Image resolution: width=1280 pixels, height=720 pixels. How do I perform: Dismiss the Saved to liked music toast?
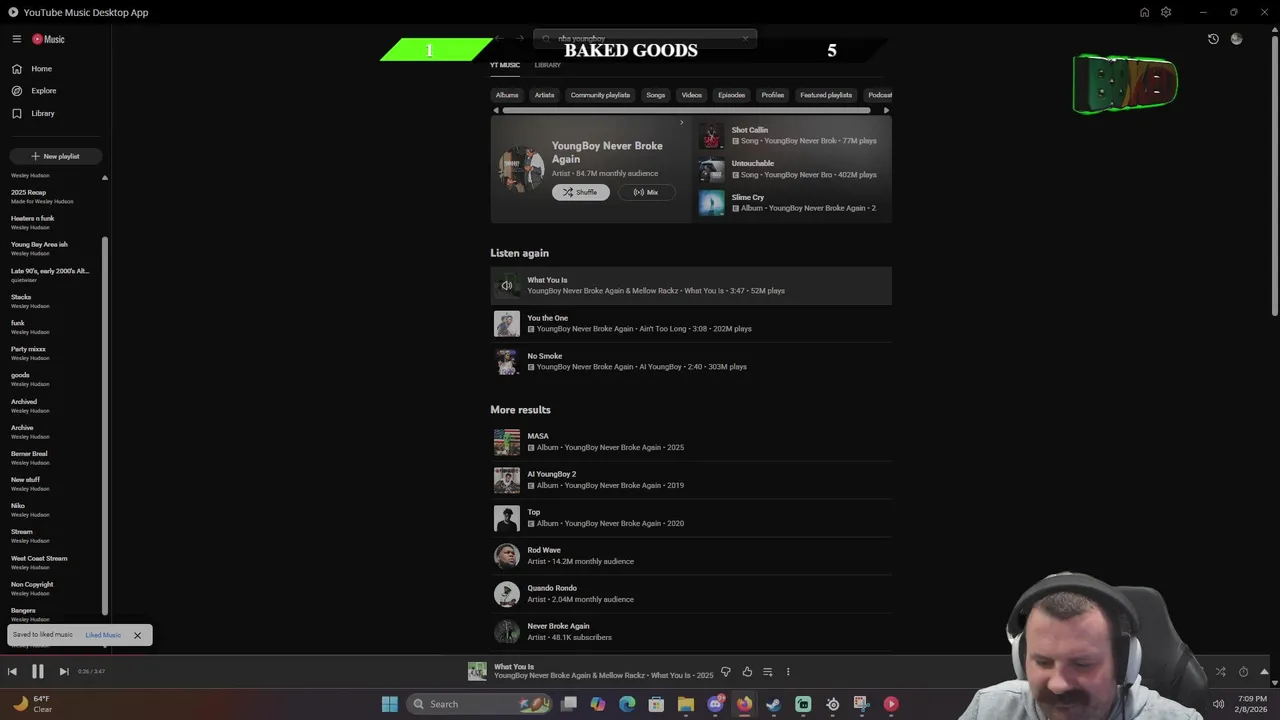[137, 635]
